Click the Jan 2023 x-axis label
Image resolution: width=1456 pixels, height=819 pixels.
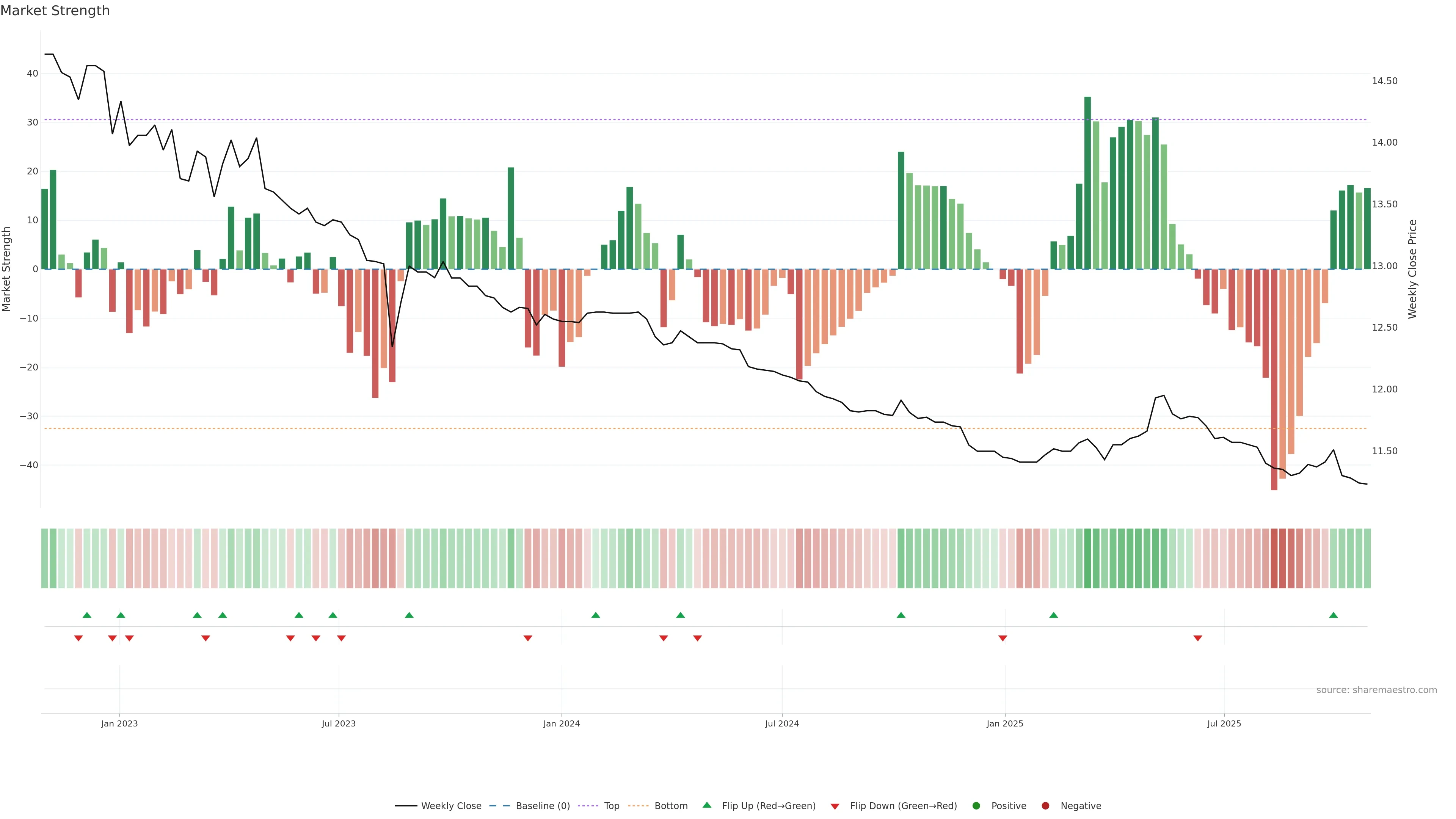pyautogui.click(x=119, y=723)
